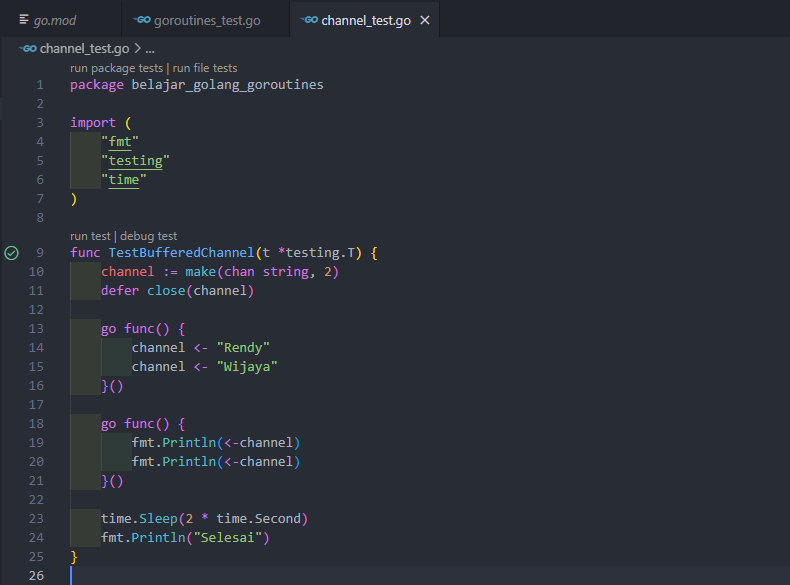Click the TestBufferedChannel function name
The width and height of the screenshot is (790, 585).
[x=181, y=252]
